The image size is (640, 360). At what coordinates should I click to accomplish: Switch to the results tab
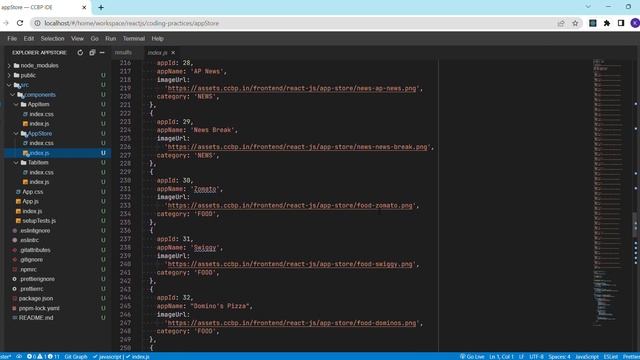pyautogui.click(x=123, y=53)
